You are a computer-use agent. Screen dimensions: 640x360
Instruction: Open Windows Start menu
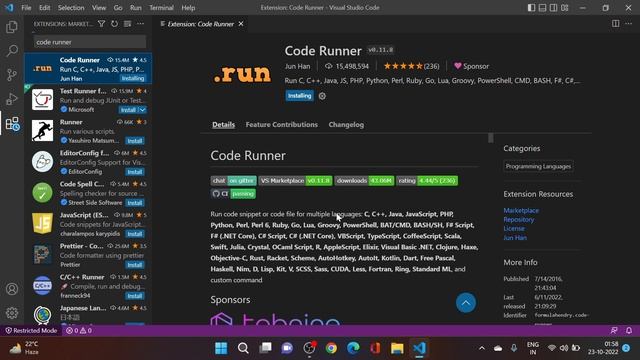tap(221, 348)
